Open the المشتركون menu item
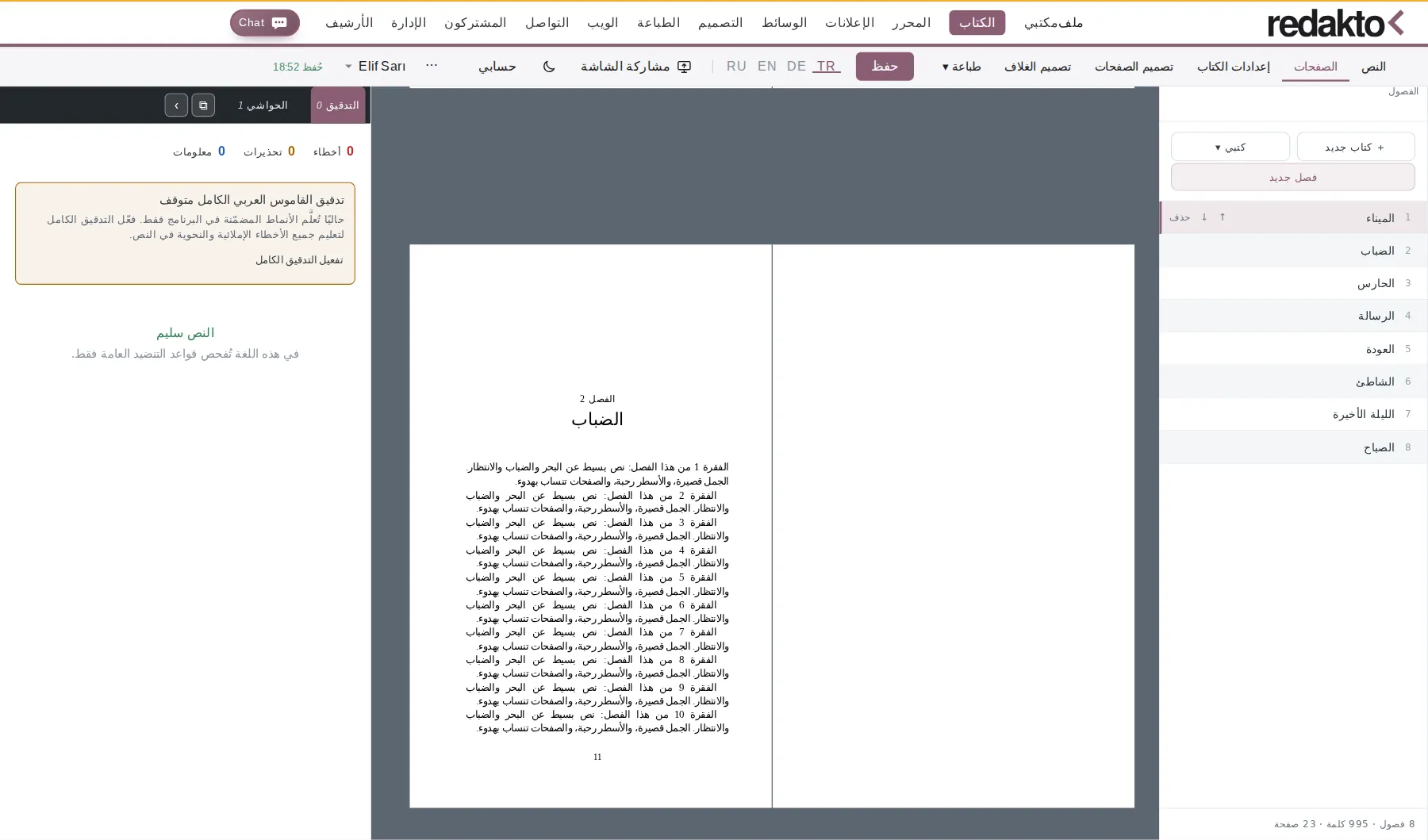 pyautogui.click(x=475, y=23)
